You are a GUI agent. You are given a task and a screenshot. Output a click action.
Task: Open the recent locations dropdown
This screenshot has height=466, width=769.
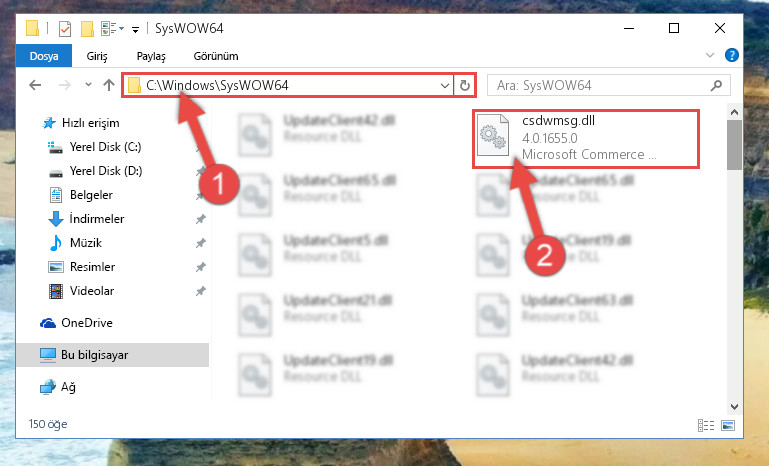coord(88,85)
